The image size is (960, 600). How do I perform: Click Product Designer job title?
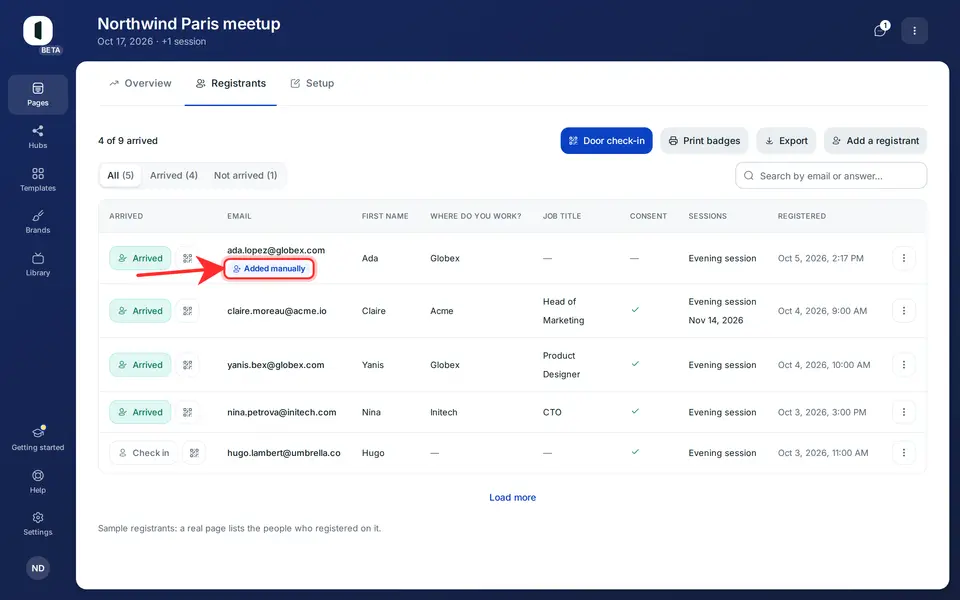pos(561,365)
